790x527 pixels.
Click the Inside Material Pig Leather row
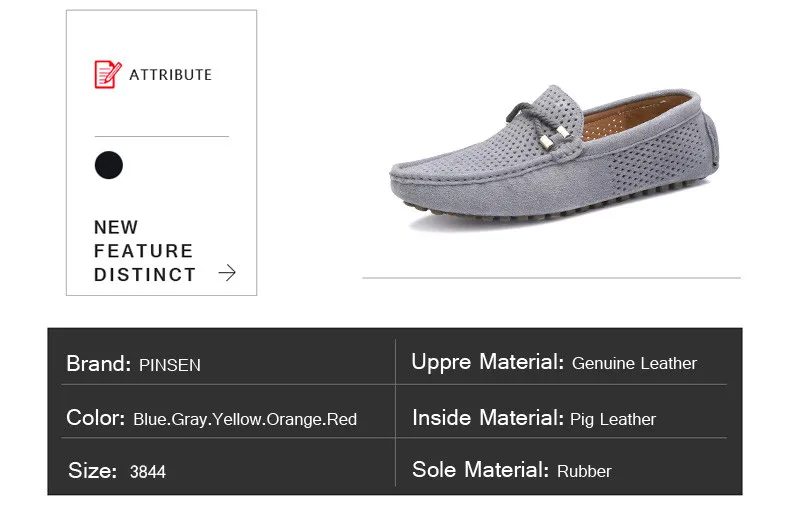[561, 418]
